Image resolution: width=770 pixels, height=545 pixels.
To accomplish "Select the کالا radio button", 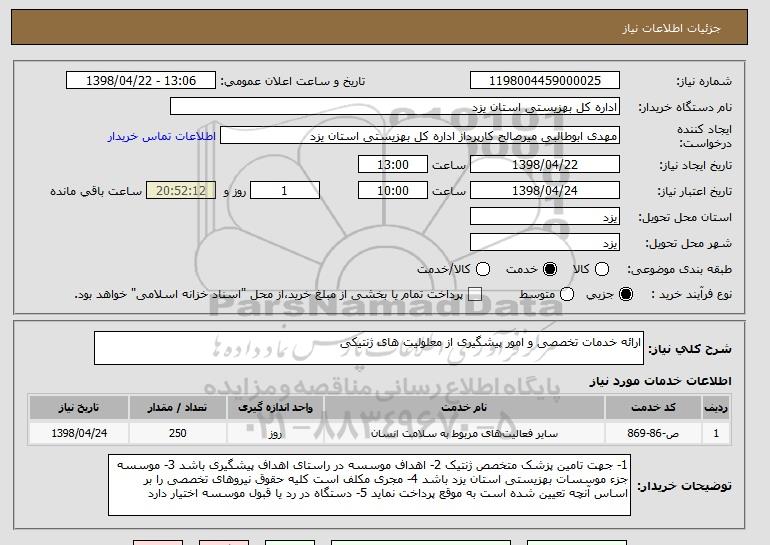I will click(602, 269).
